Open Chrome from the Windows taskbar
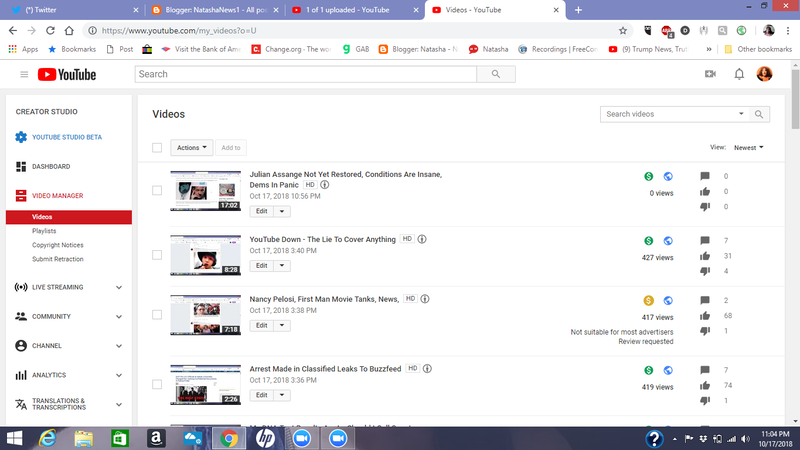The height and width of the screenshot is (450, 800). (x=229, y=438)
